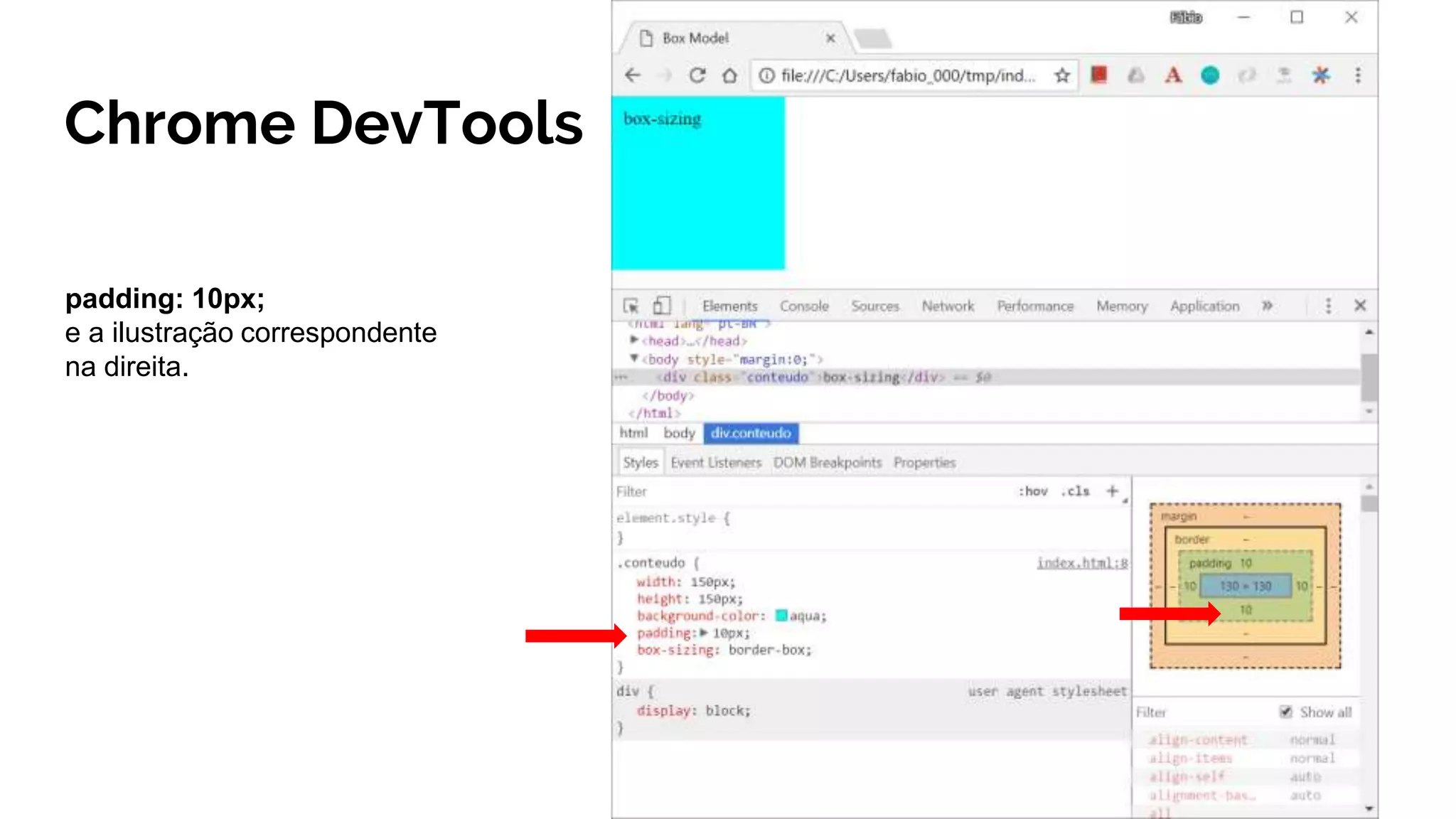
Task: Click the red square extension icon
Action: click(1099, 75)
